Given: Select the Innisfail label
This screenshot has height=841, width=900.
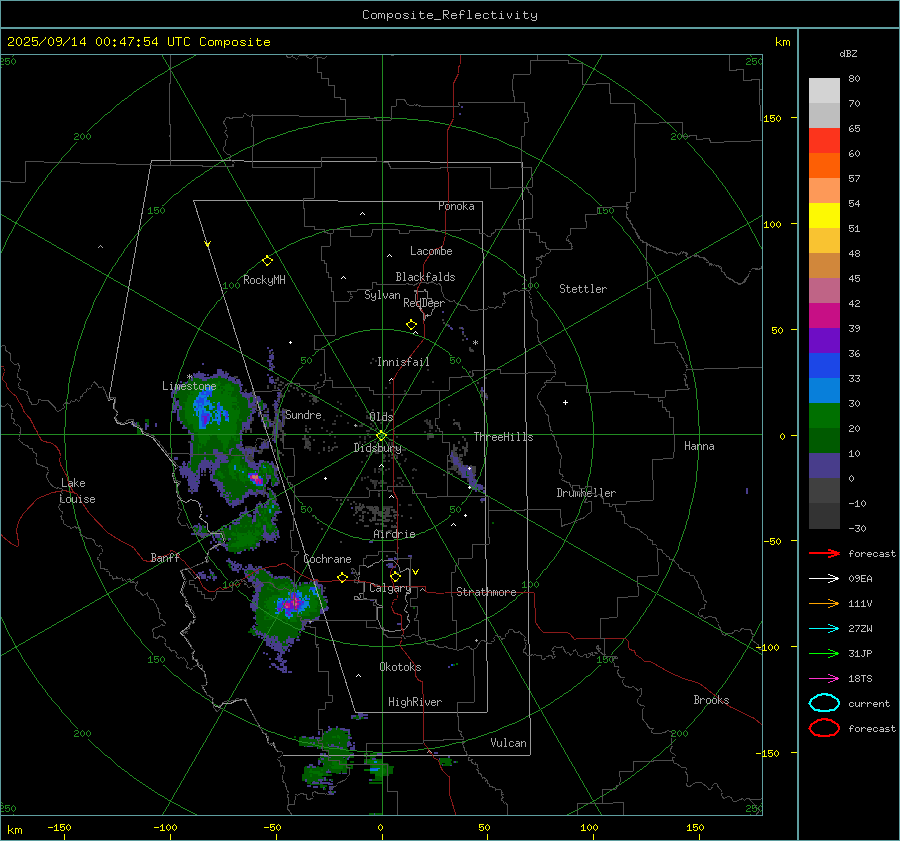Looking at the screenshot, I should coord(403,362).
